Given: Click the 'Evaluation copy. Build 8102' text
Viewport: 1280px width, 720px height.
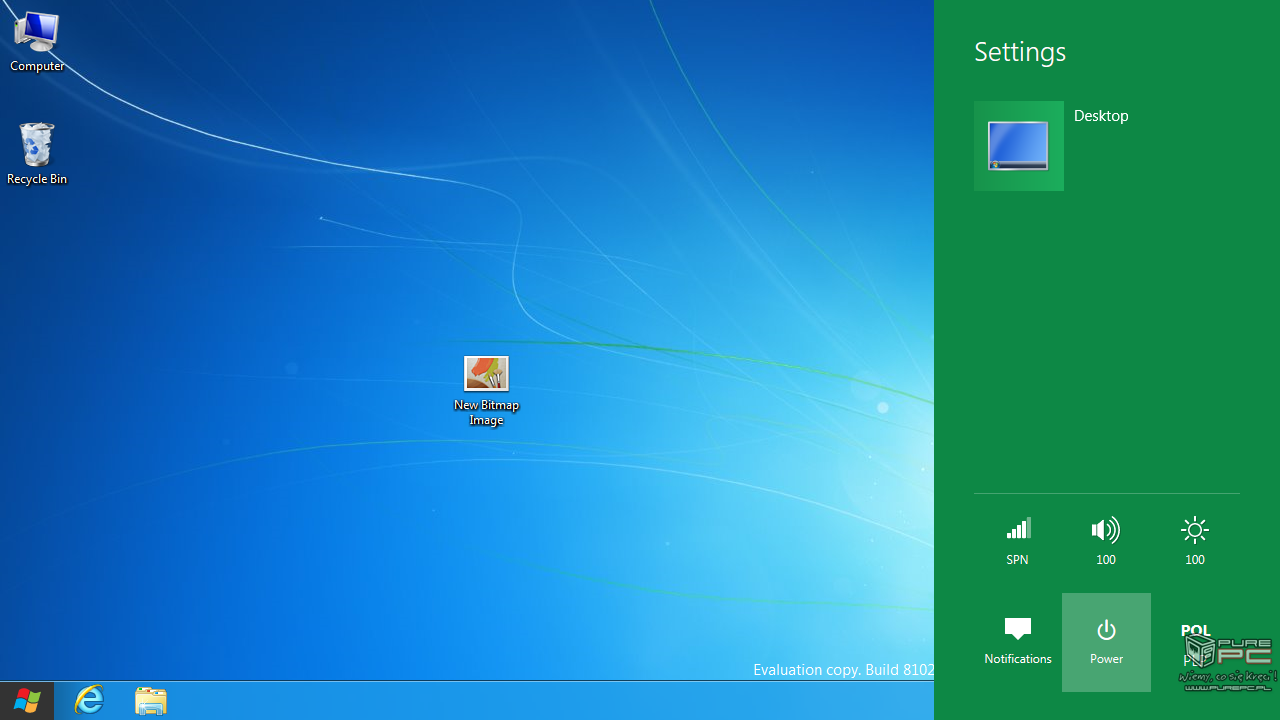Looking at the screenshot, I should pos(843,669).
